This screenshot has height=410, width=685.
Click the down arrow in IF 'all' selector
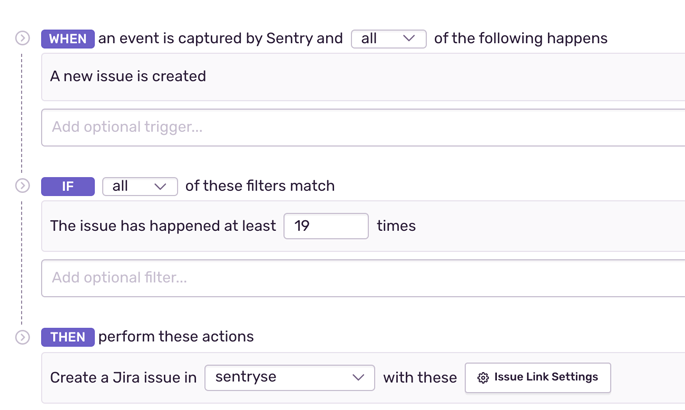160,187
